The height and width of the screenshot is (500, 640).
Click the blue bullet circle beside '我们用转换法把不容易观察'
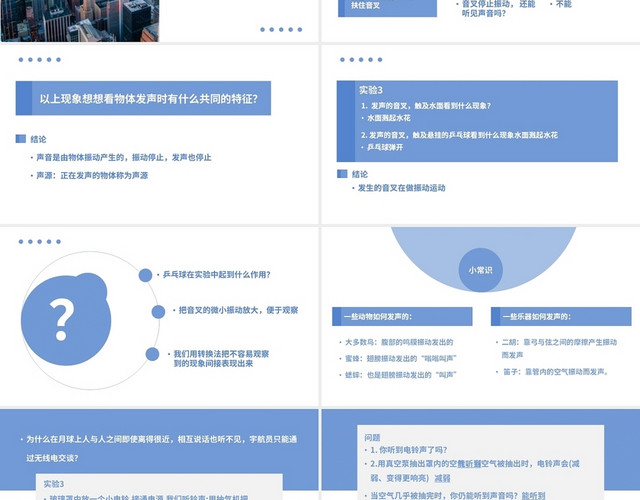click(152, 354)
